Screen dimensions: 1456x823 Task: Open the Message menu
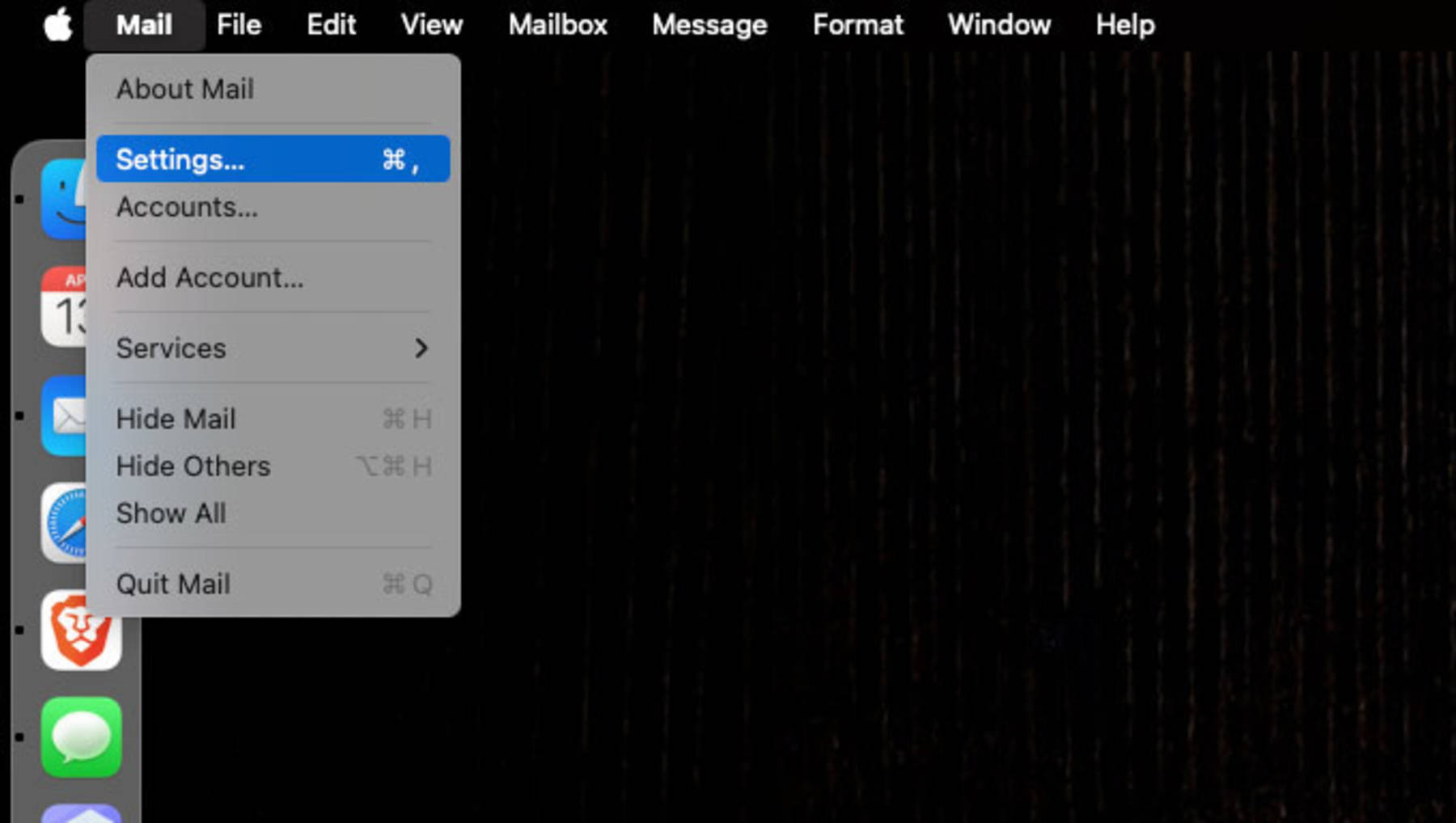(x=709, y=25)
